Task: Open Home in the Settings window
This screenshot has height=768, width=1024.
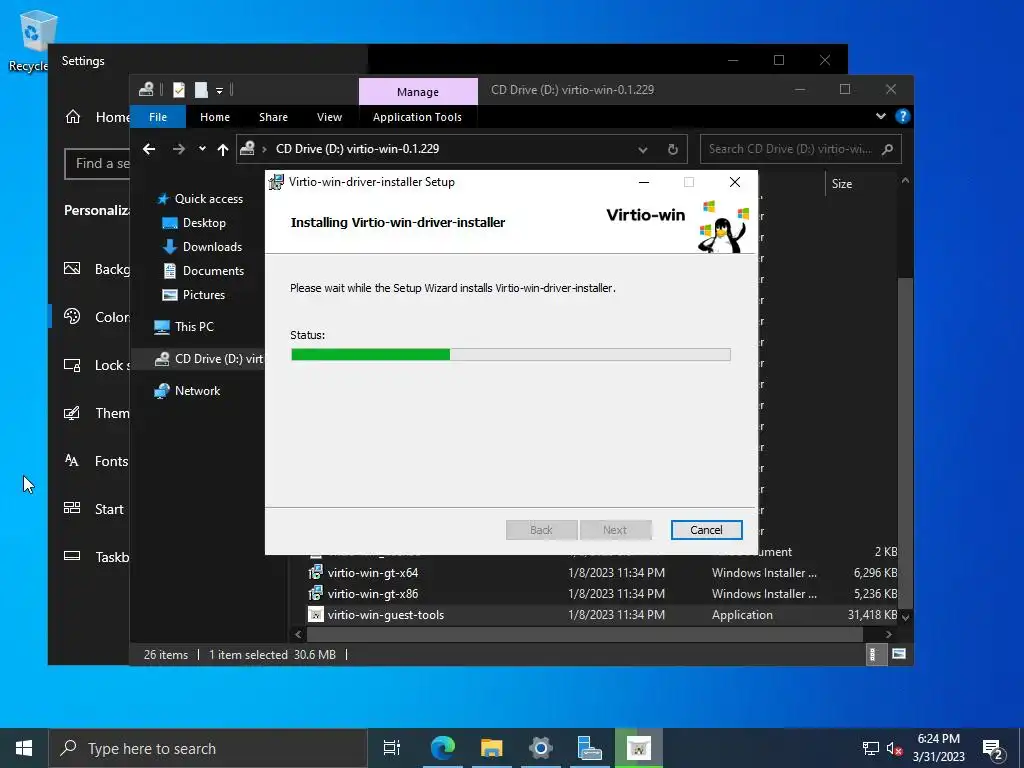Action: [97, 117]
